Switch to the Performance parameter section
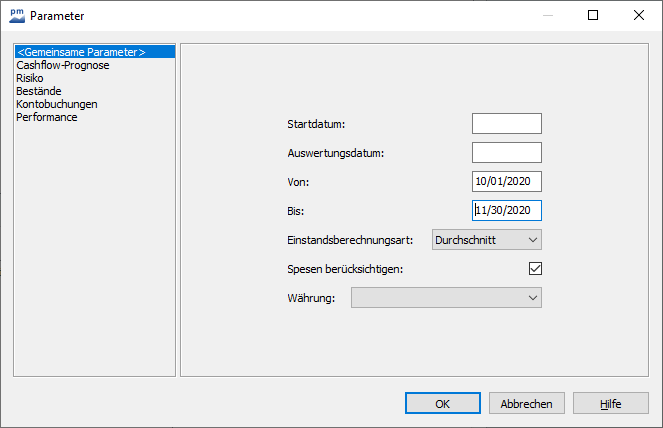 pyautogui.click(x=46, y=117)
